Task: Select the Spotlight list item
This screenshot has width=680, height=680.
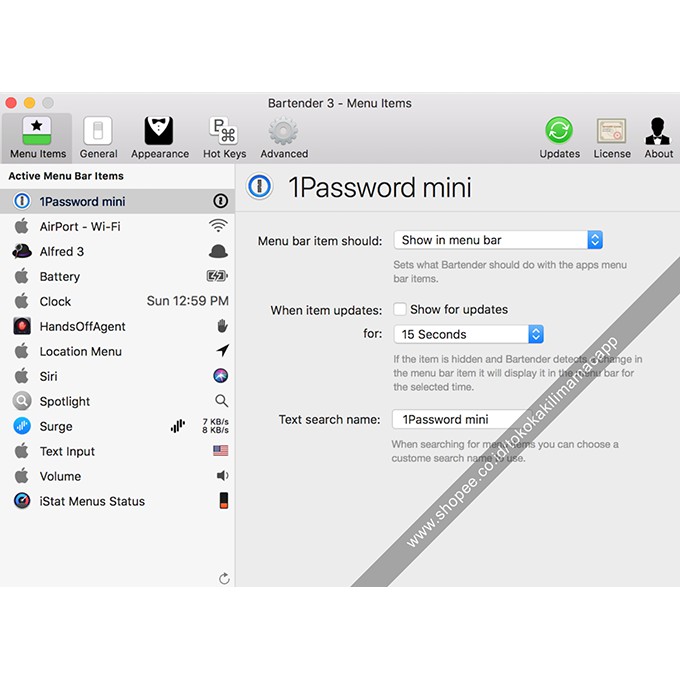Action: pos(117,401)
